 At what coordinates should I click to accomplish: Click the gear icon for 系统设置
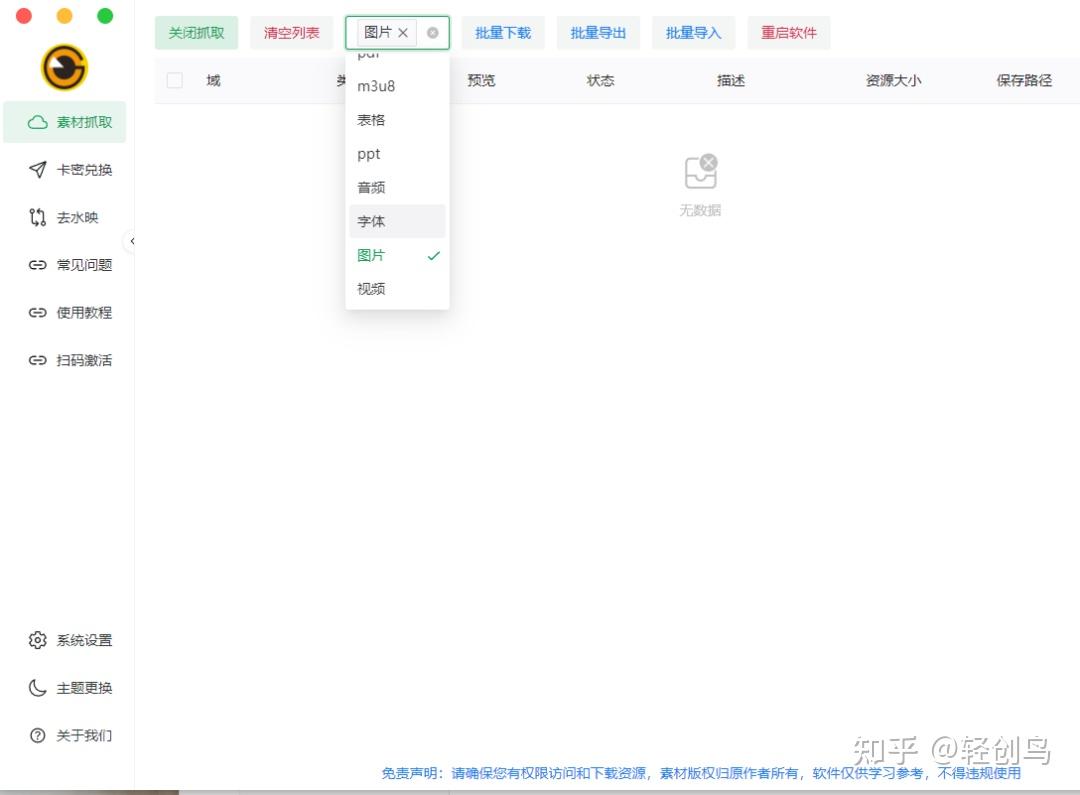[38, 640]
